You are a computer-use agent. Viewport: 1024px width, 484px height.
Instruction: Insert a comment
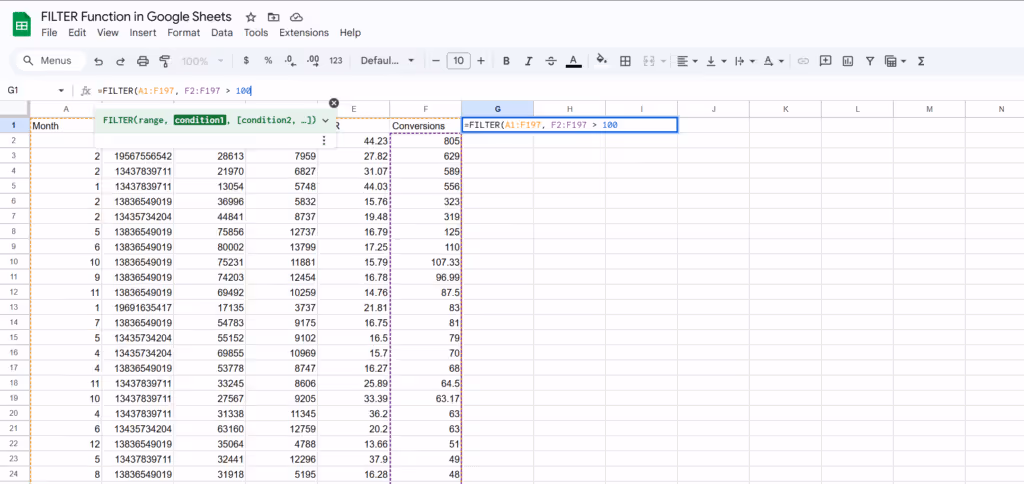click(825, 61)
